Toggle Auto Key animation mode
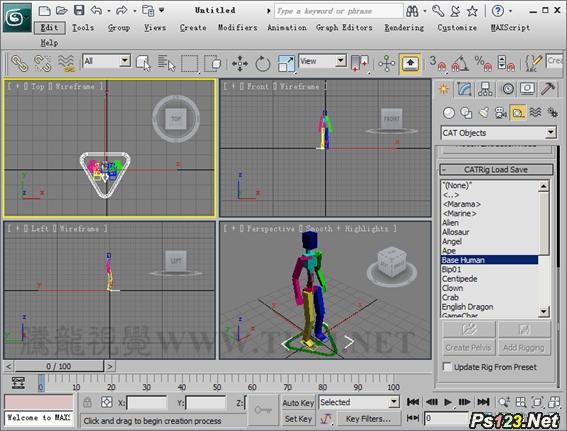This screenshot has height=431, width=567. 298,403
